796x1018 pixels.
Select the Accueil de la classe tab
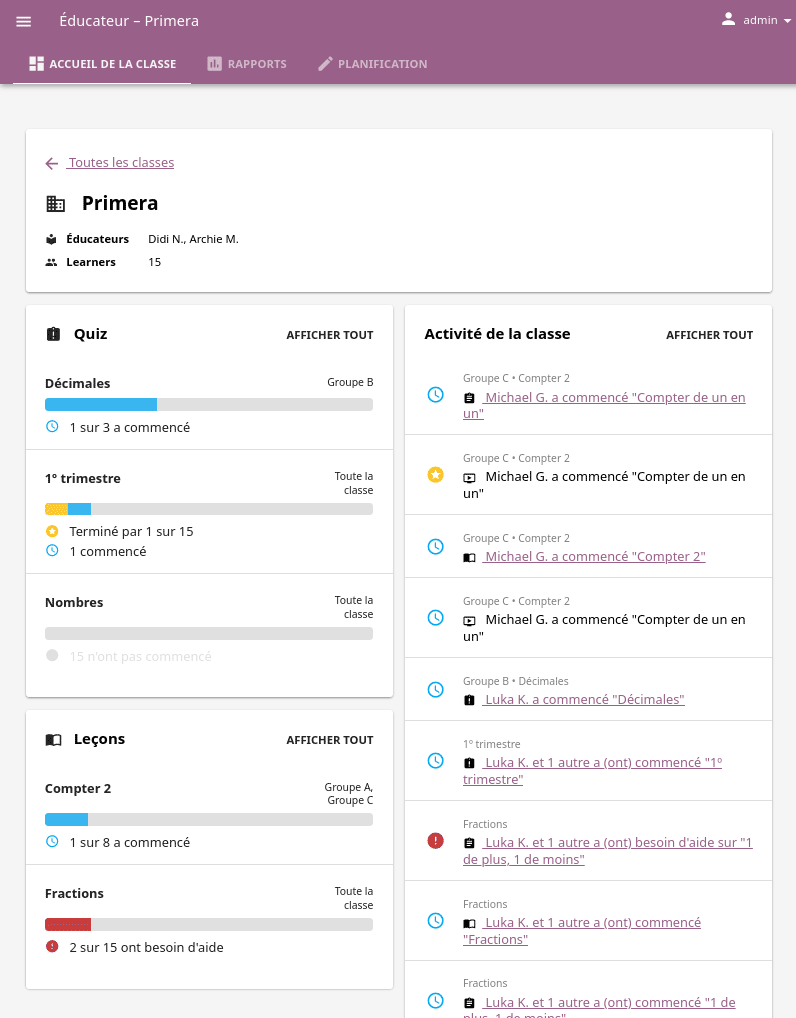(x=102, y=64)
